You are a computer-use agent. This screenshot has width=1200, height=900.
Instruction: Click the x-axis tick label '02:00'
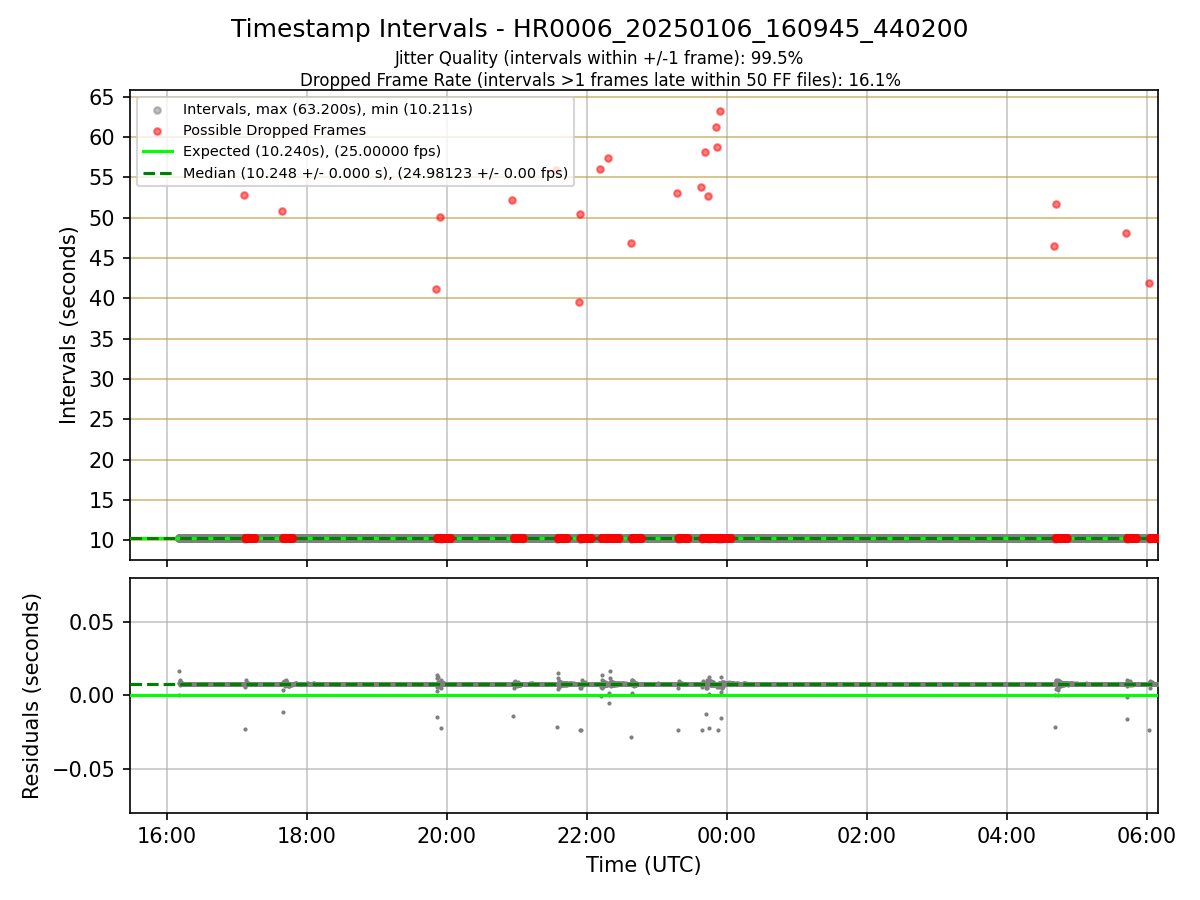tap(867, 835)
